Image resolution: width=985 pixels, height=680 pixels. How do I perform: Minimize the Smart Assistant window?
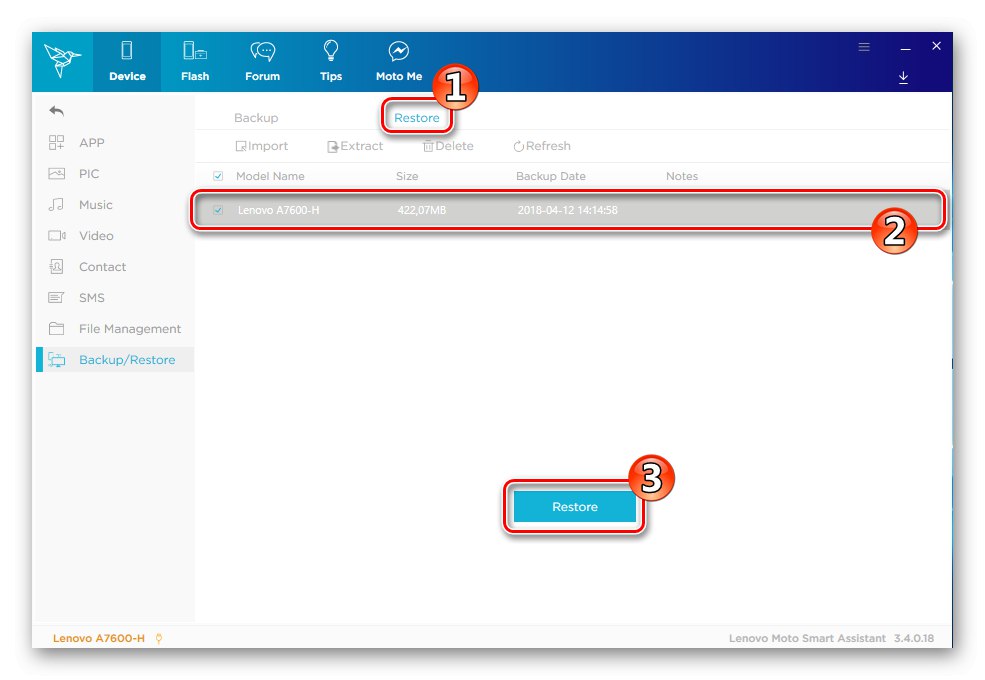click(x=905, y=48)
